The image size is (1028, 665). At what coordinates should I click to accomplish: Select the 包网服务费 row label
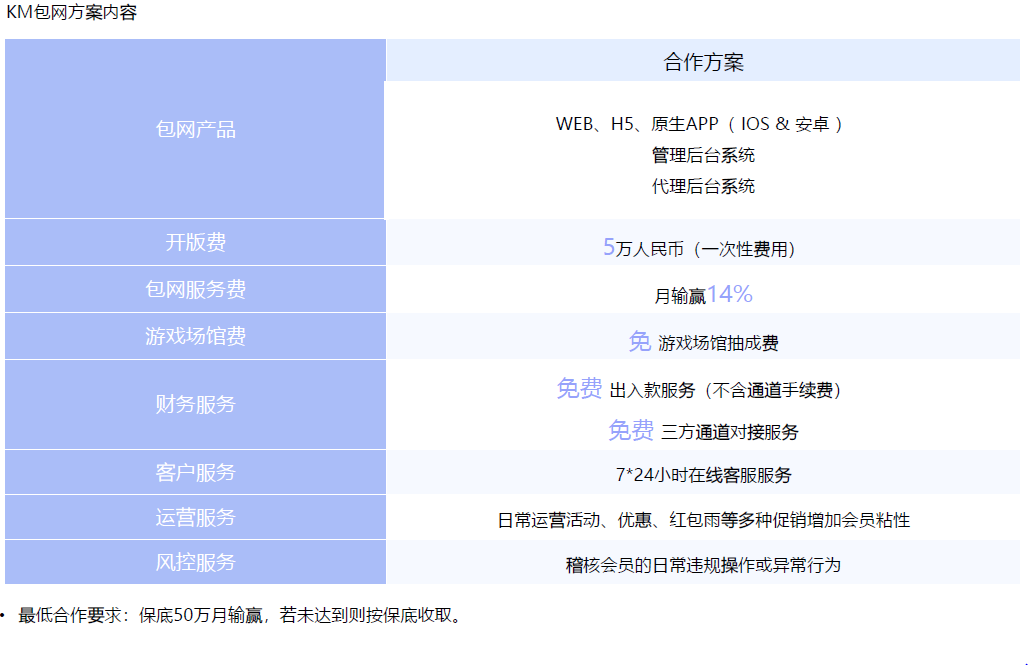pos(195,290)
